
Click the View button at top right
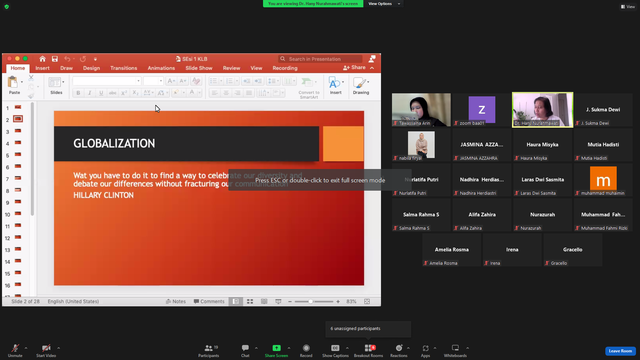coord(628,7)
